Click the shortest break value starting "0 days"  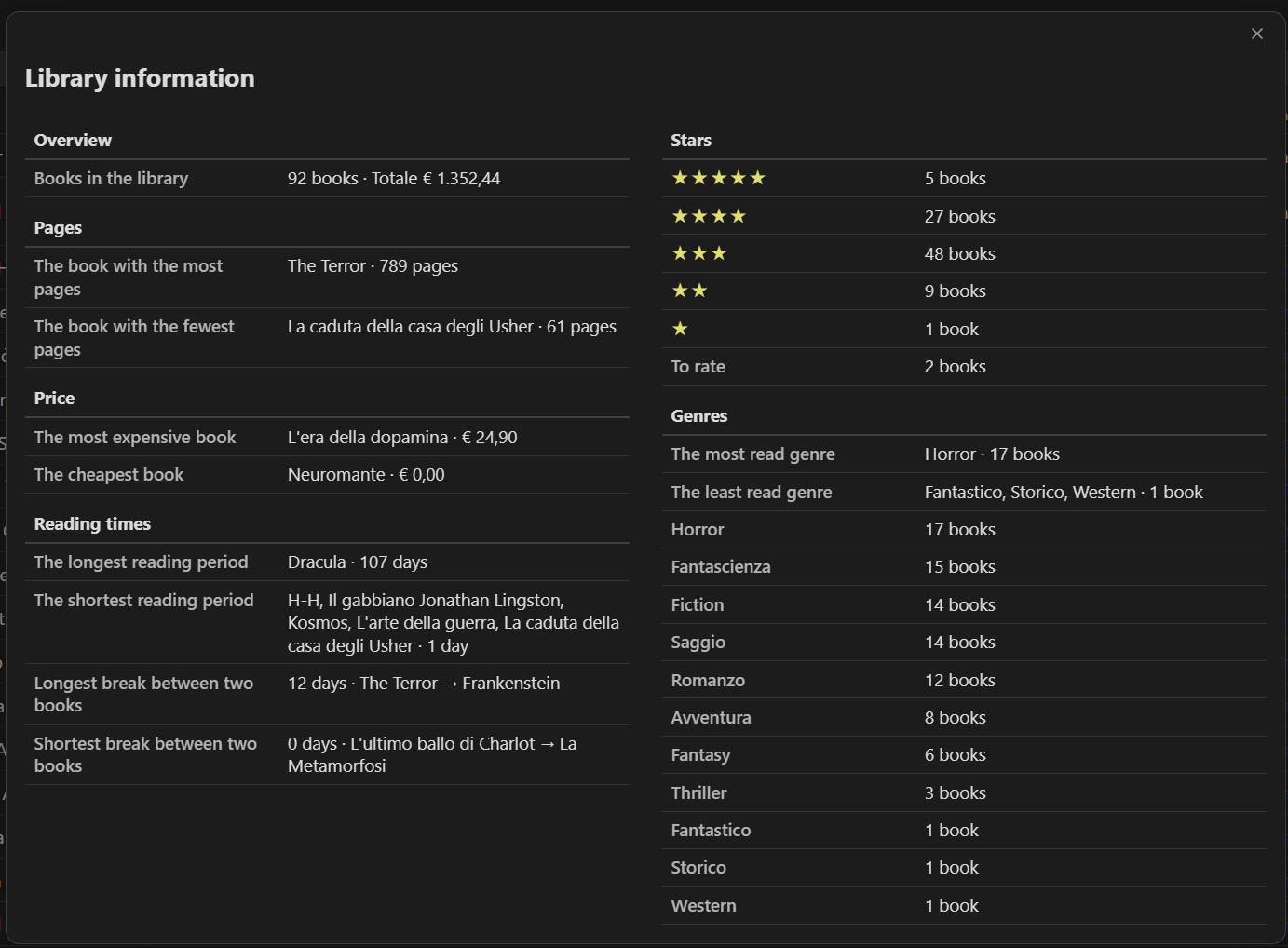pyautogui.click(x=432, y=754)
